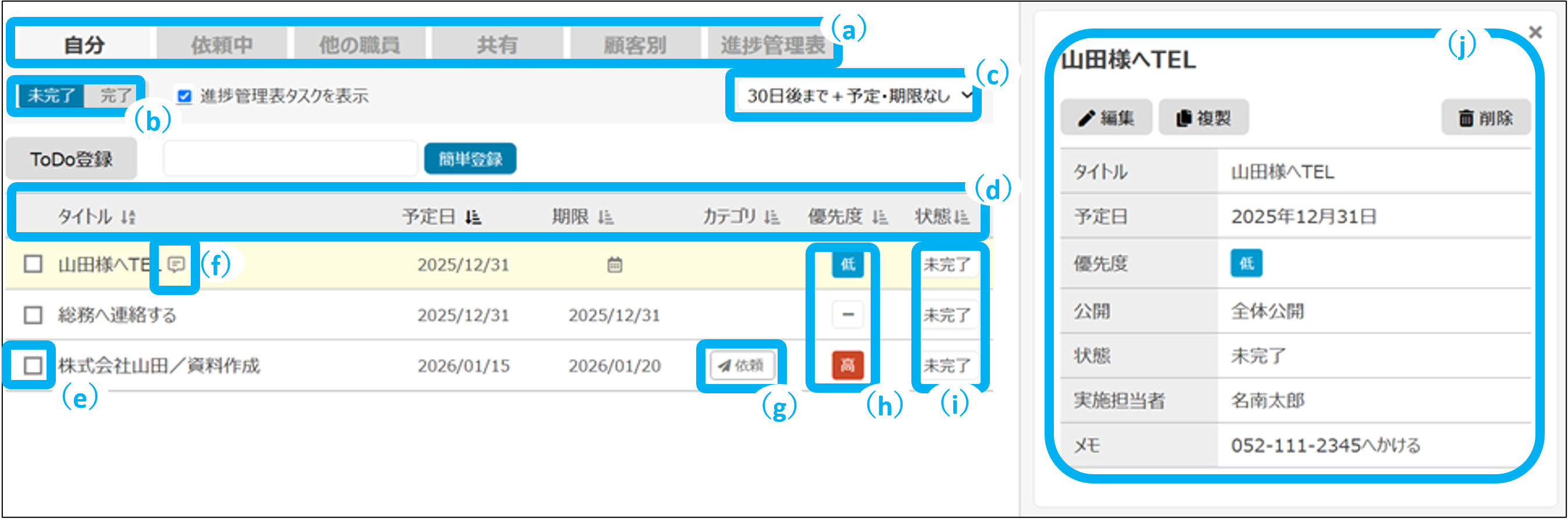
Task: Uncheck 進捗管理表タスクを表示 checkbox
Action: coord(184,96)
